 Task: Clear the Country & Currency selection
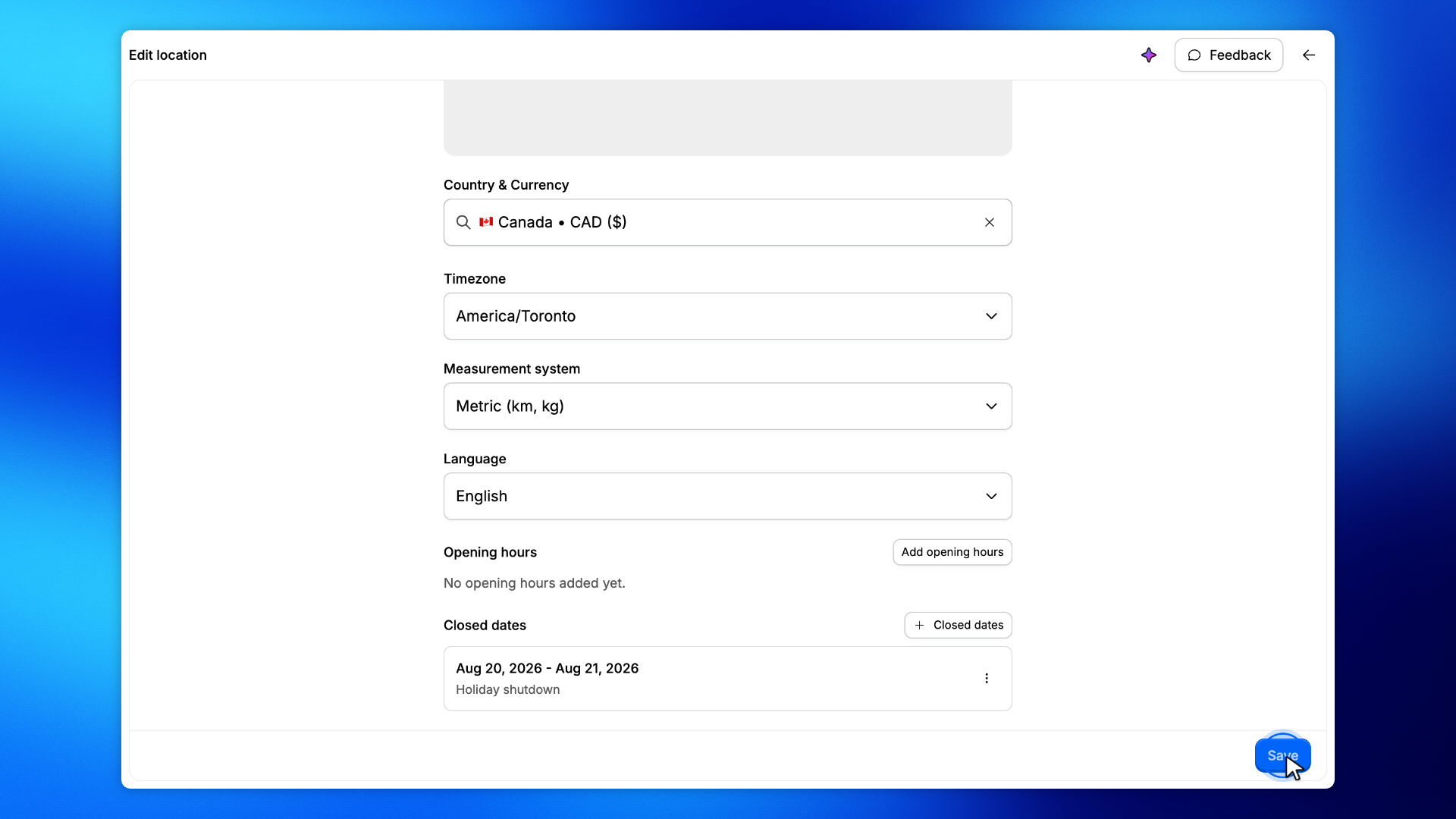click(x=990, y=222)
